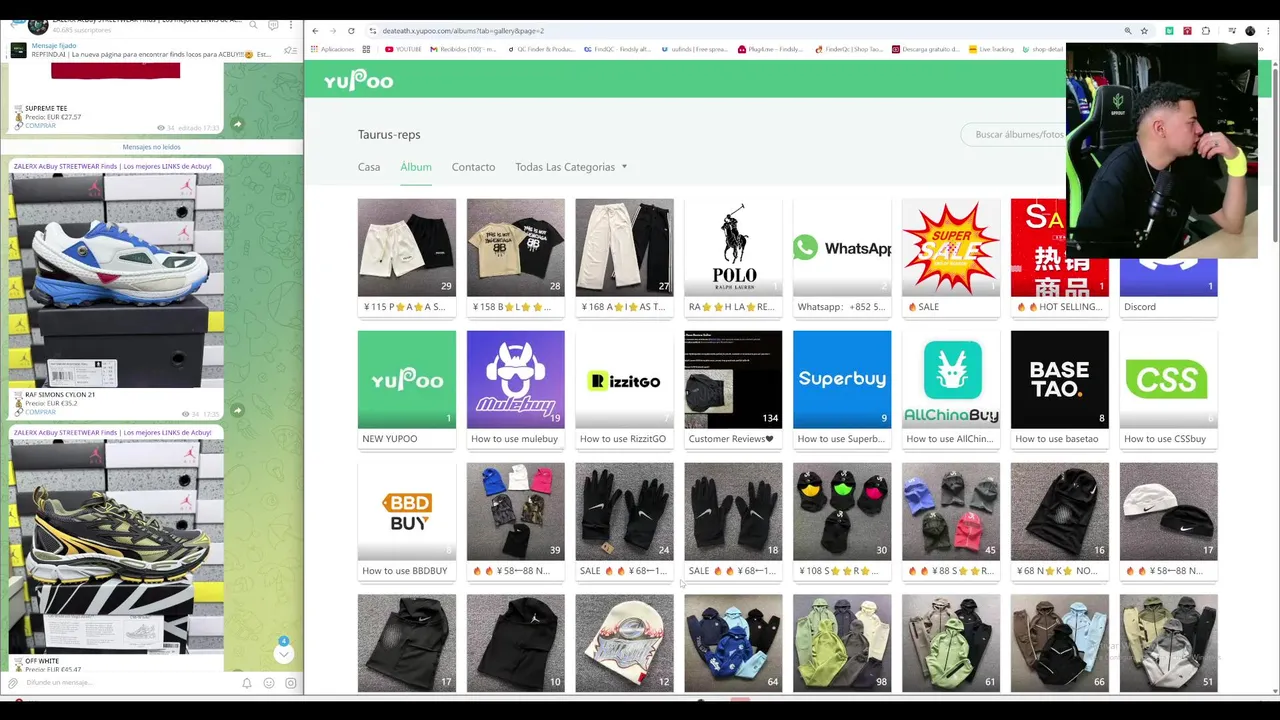Open the Telegram channel discussion icon
Image resolution: width=1280 pixels, height=720 pixels.
[x=273, y=24]
